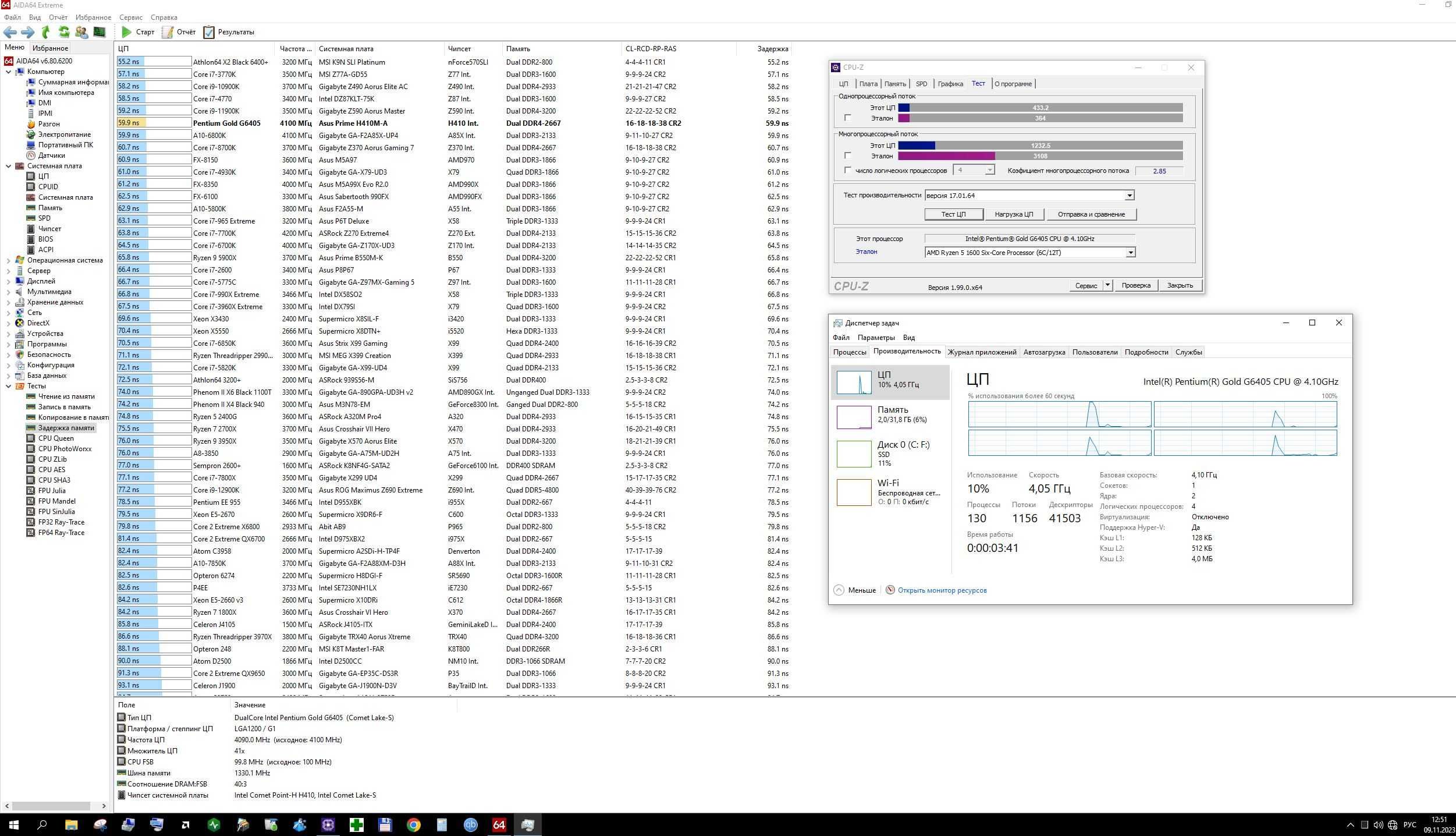Viewport: 1456px width, 836px height.
Task: Open the FP64 Ray-Trace benchmark item
Action: [61, 533]
